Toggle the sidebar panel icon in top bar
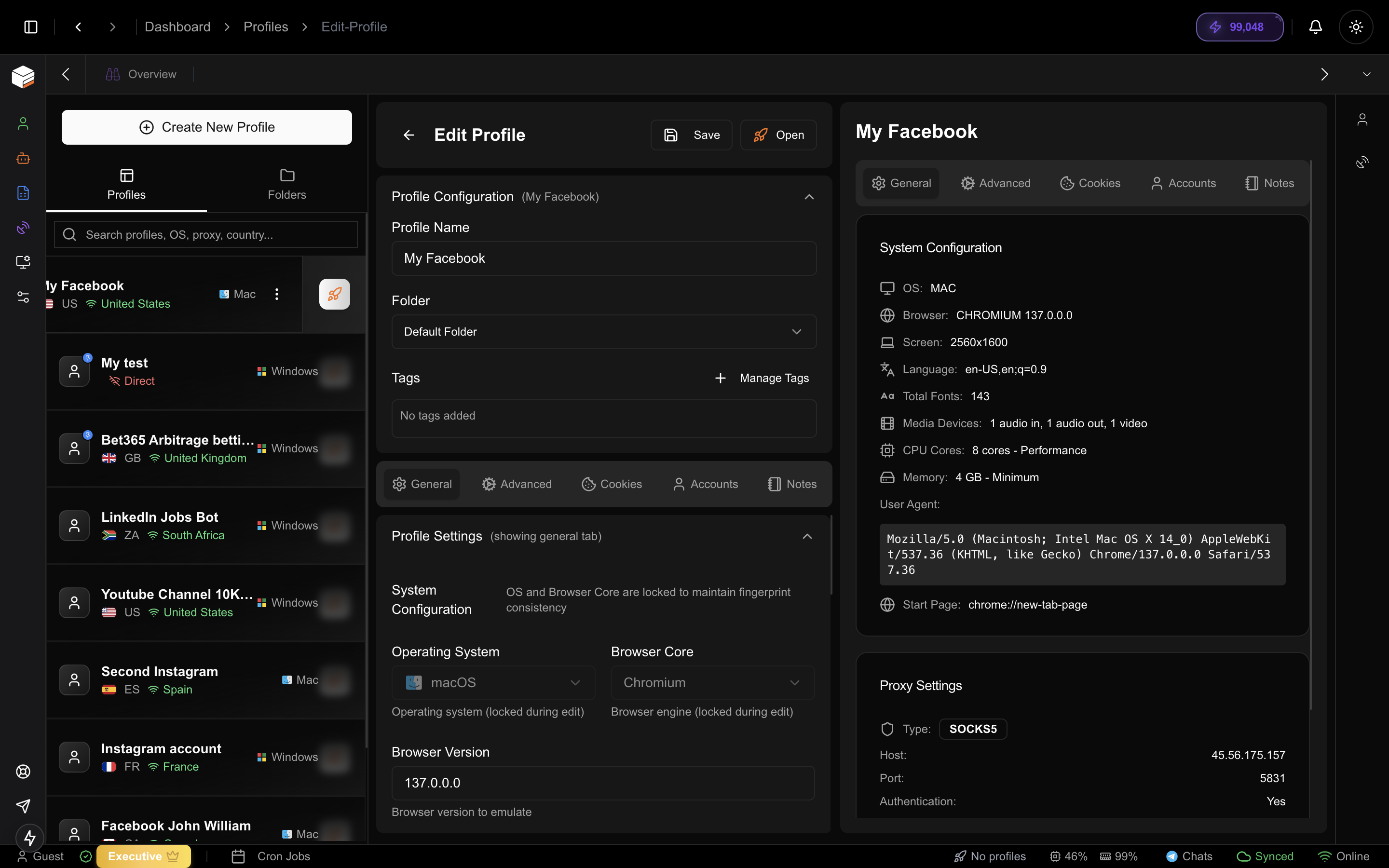This screenshot has width=1389, height=868. 31,27
